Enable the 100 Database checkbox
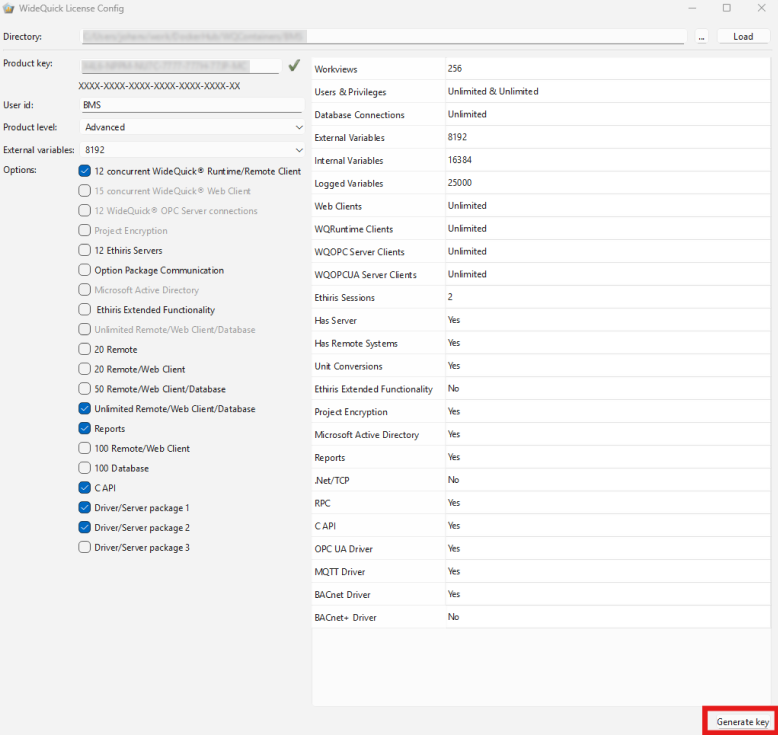778x735 pixels. [84, 468]
